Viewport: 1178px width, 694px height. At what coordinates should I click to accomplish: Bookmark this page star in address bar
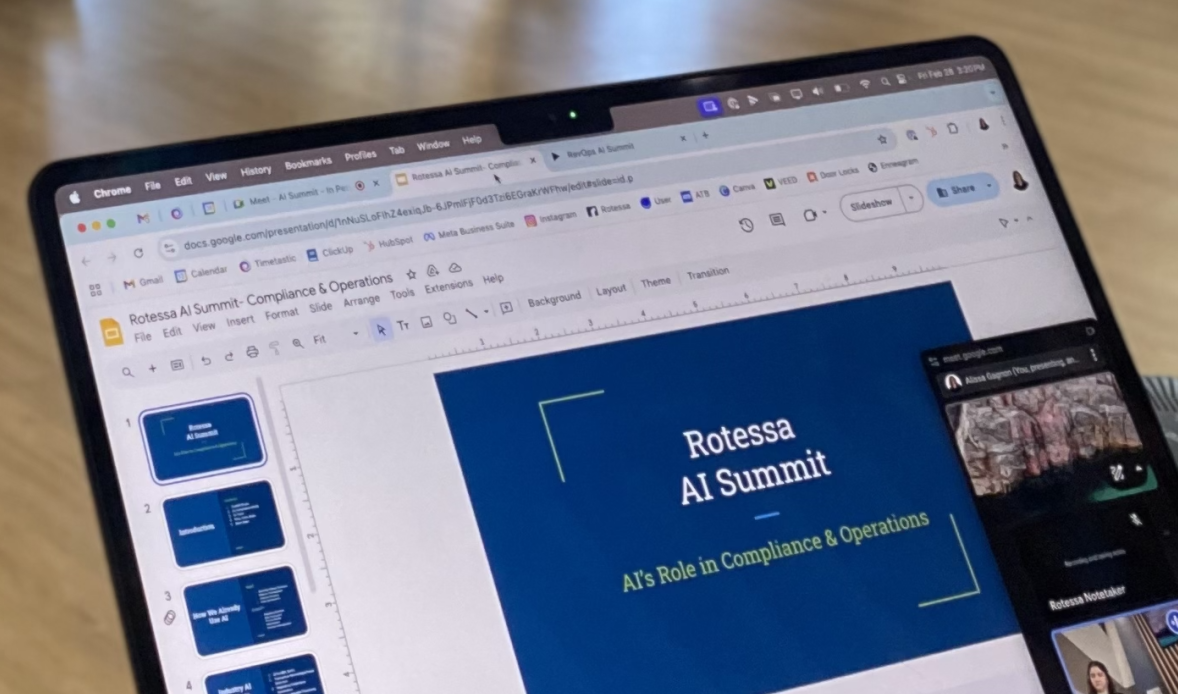882,139
